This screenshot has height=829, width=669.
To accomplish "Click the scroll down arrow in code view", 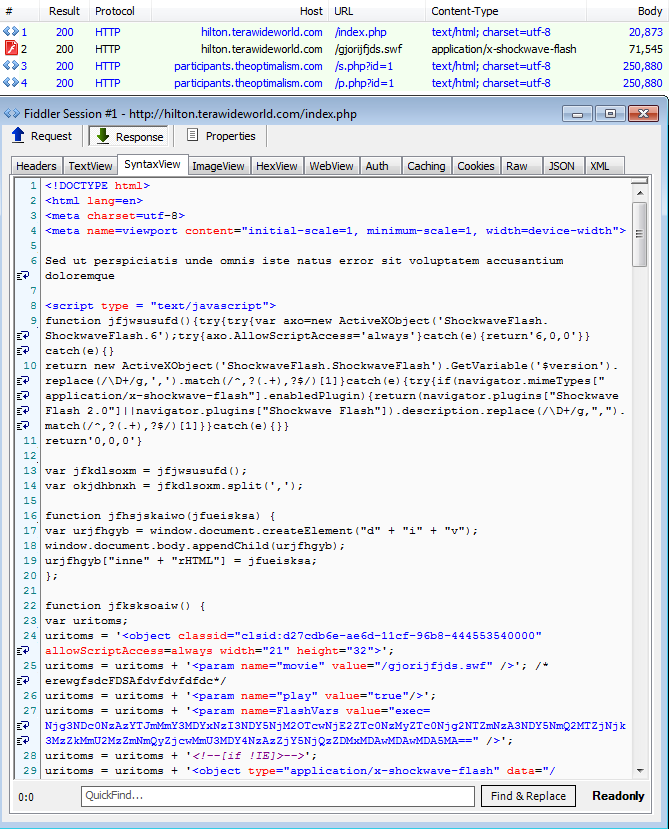I will 640,771.
